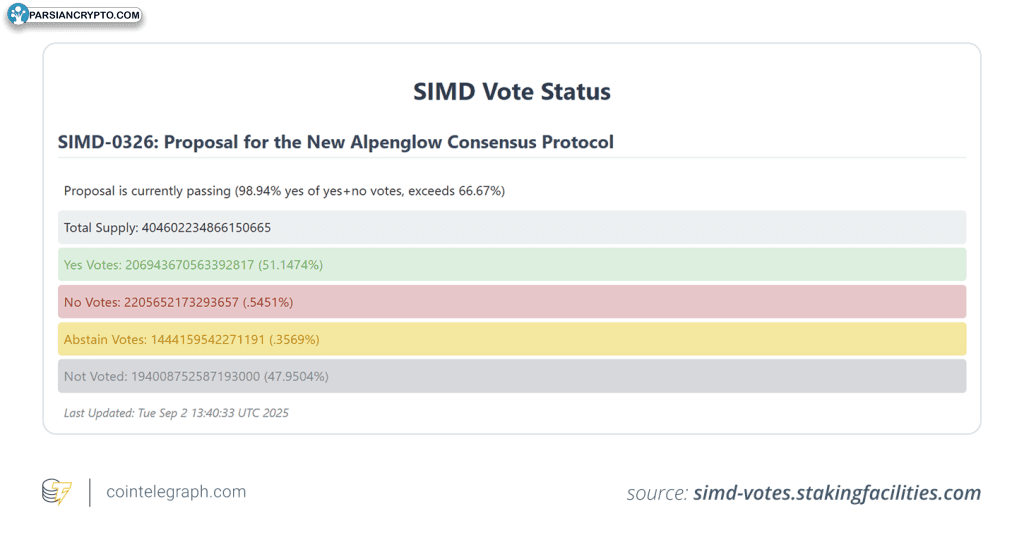Click the red No Votes bar
This screenshot has height=547, width=1024.
pyautogui.click(x=511, y=302)
